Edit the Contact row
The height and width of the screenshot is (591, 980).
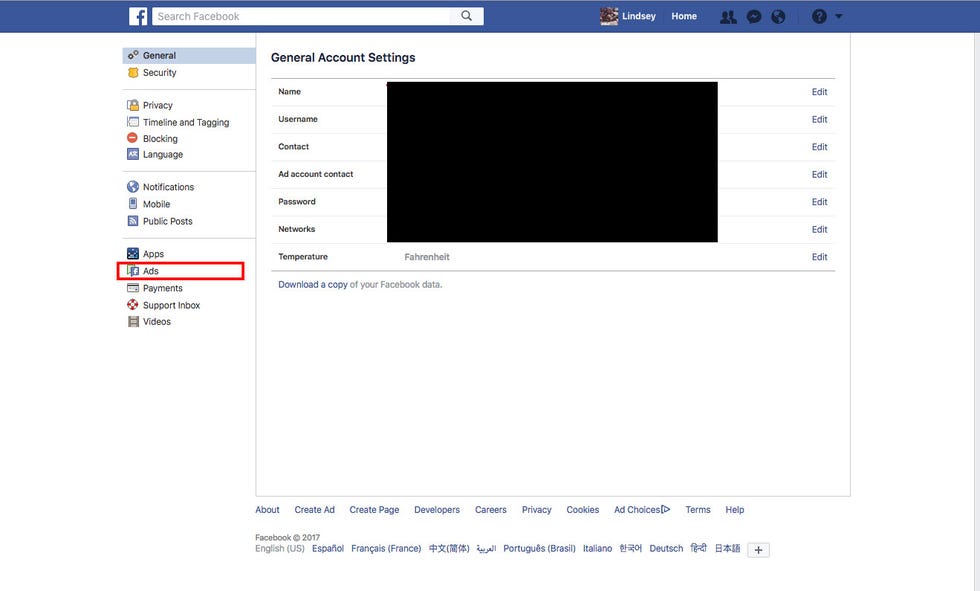[x=819, y=147]
